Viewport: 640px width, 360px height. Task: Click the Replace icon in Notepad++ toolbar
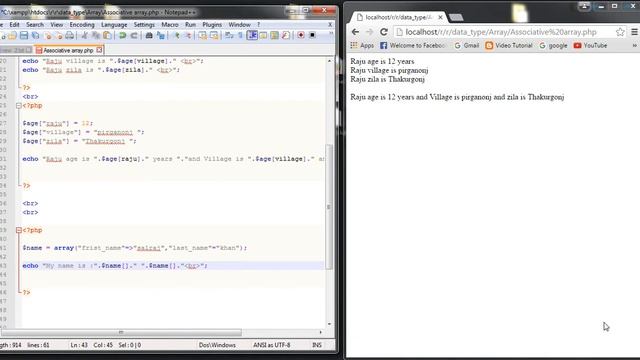(x=160, y=36)
